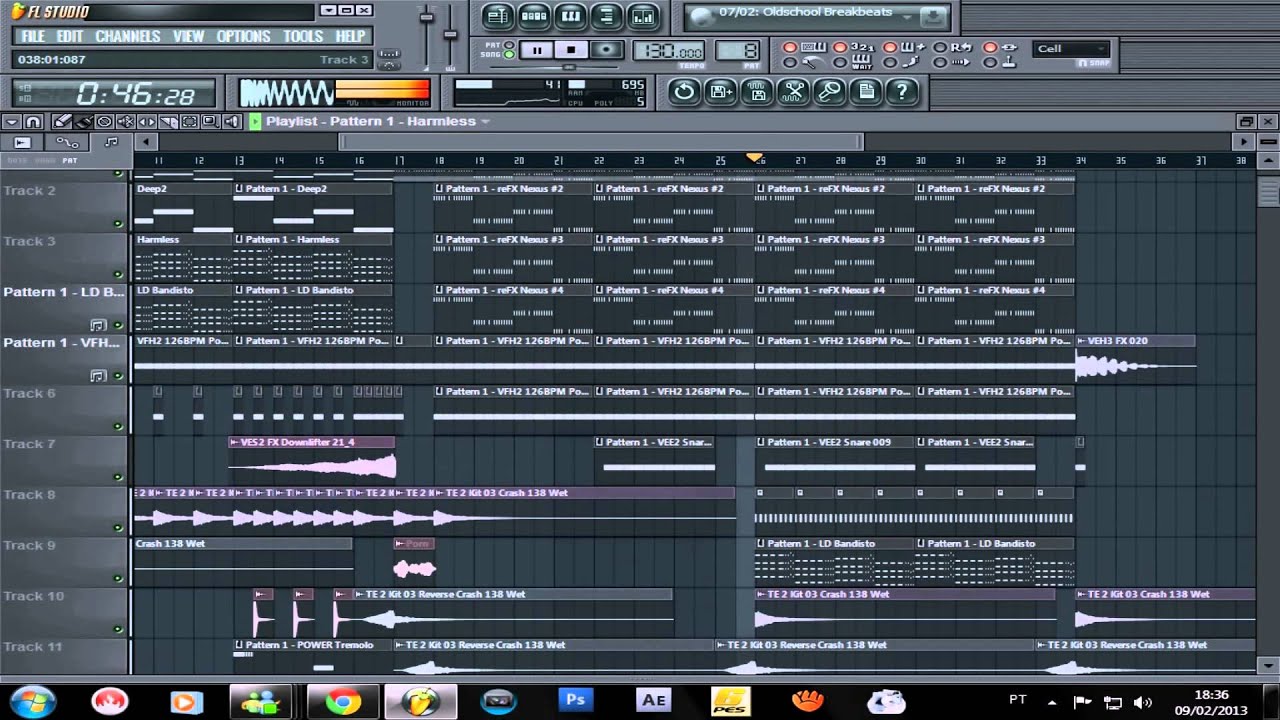
Task: Open the CHANNELS menu
Action: [127, 36]
